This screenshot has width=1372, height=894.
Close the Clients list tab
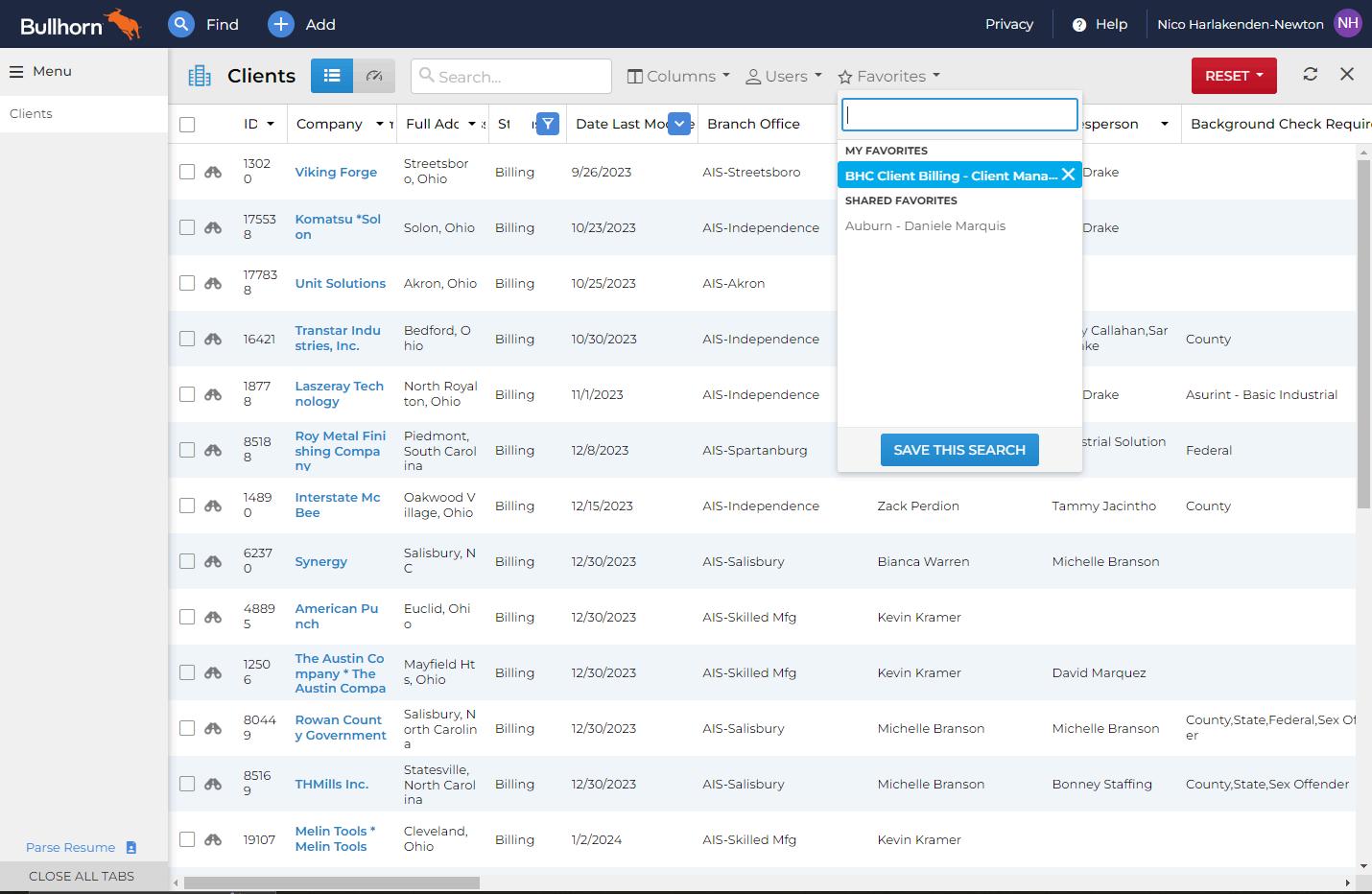click(1347, 74)
